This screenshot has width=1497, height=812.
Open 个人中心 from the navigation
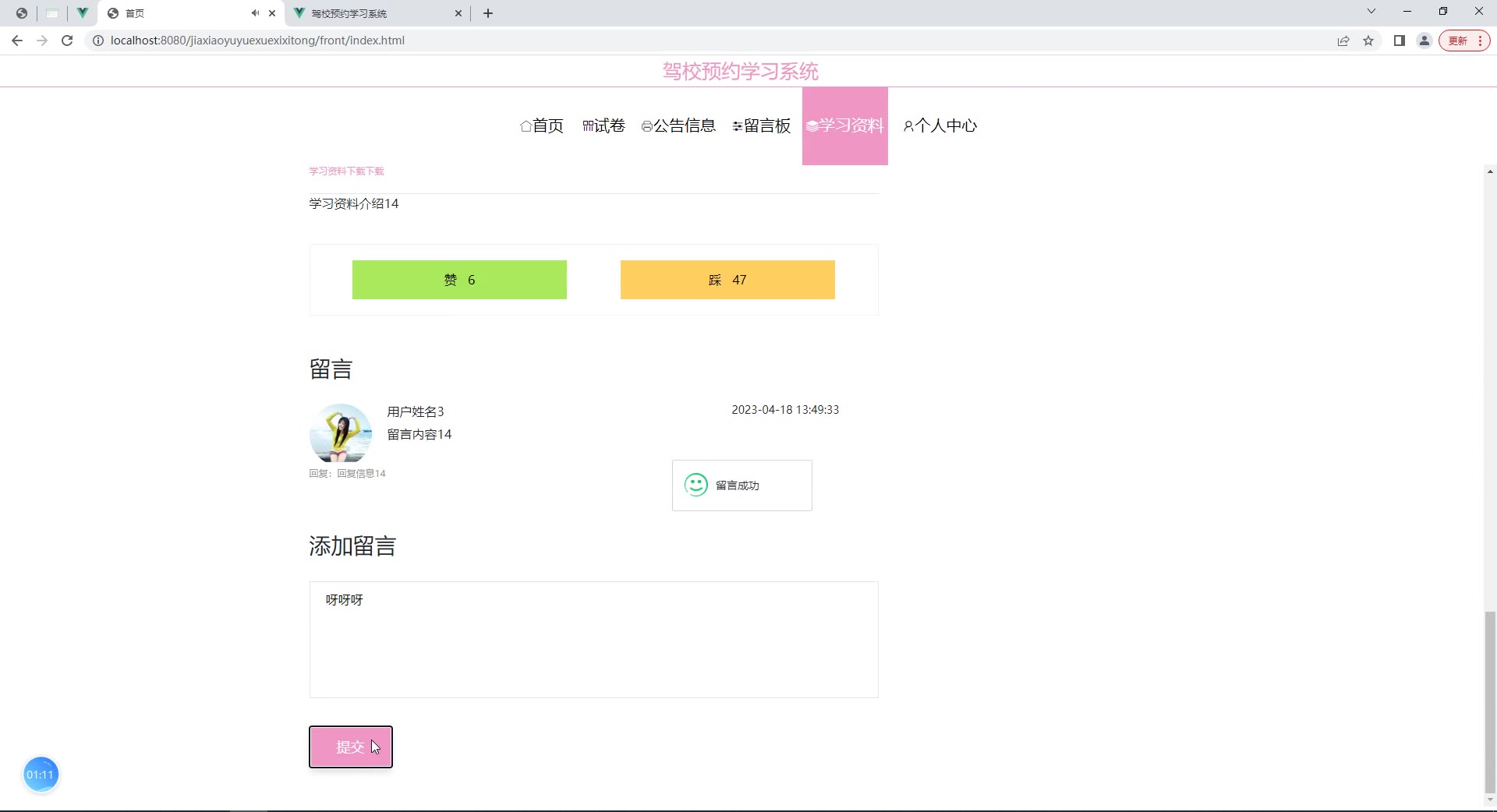coord(940,126)
